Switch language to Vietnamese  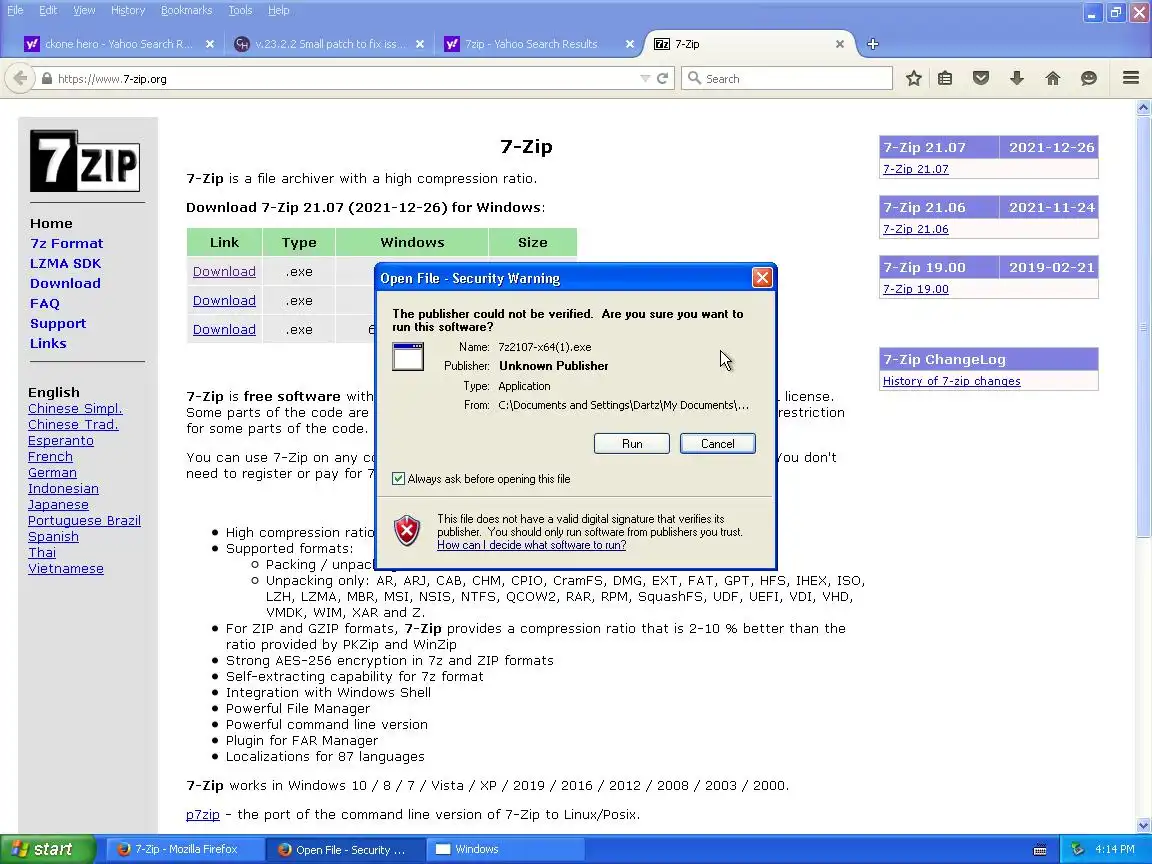pos(66,569)
